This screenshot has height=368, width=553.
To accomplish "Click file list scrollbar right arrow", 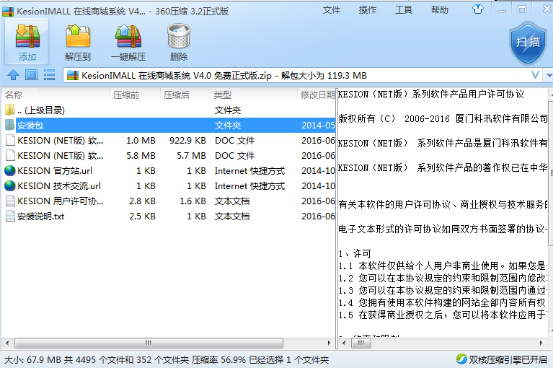I will (329, 343).
